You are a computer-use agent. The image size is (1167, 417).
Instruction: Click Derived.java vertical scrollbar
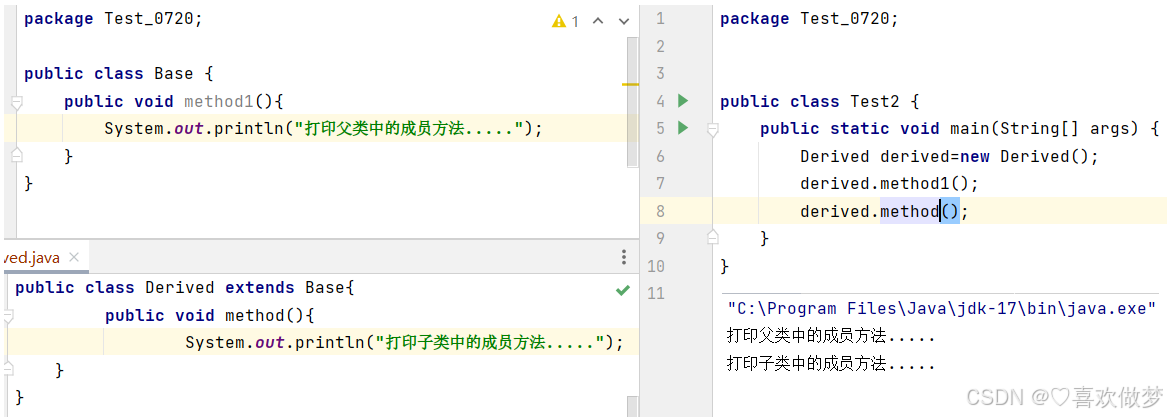pyautogui.click(x=632, y=406)
